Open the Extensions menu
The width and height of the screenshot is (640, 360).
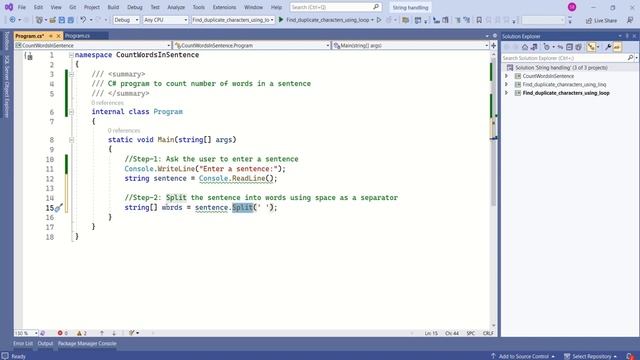click(224, 7)
